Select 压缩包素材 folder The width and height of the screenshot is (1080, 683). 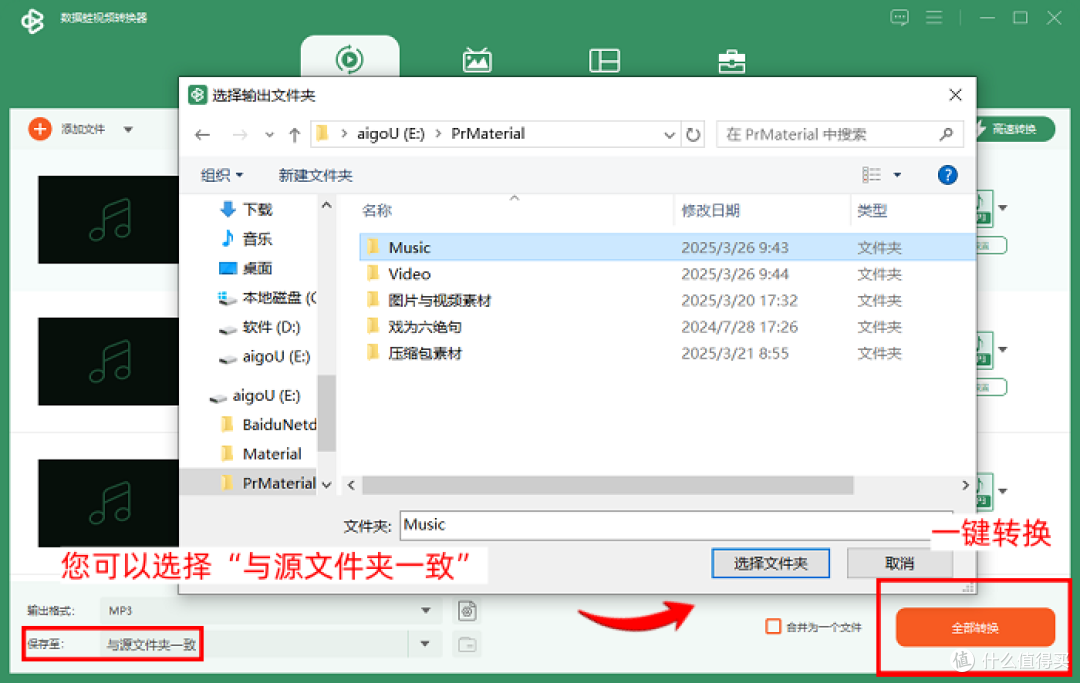[425, 353]
